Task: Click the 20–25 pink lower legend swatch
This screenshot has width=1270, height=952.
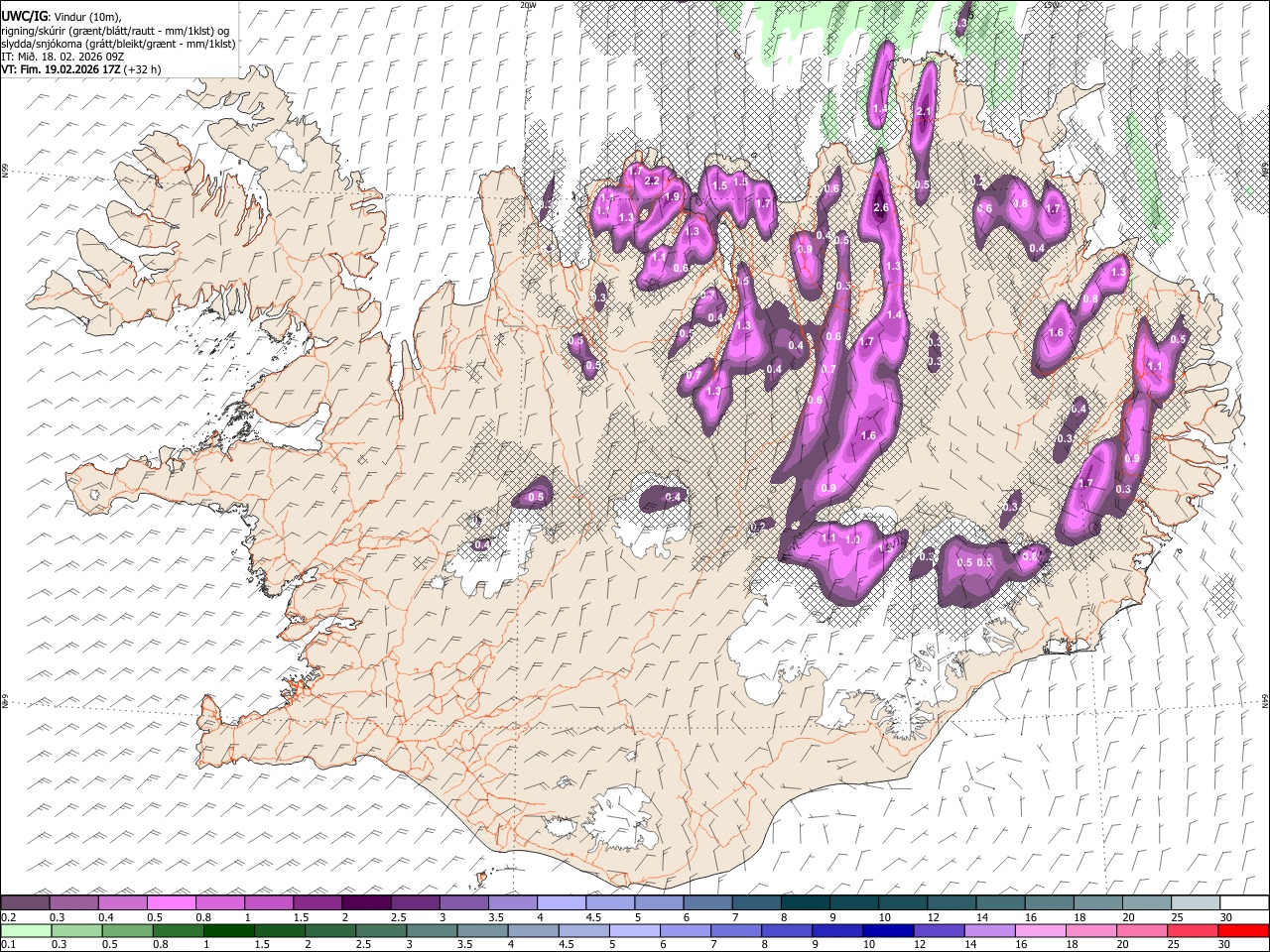Action: pyautogui.click(x=1144, y=930)
